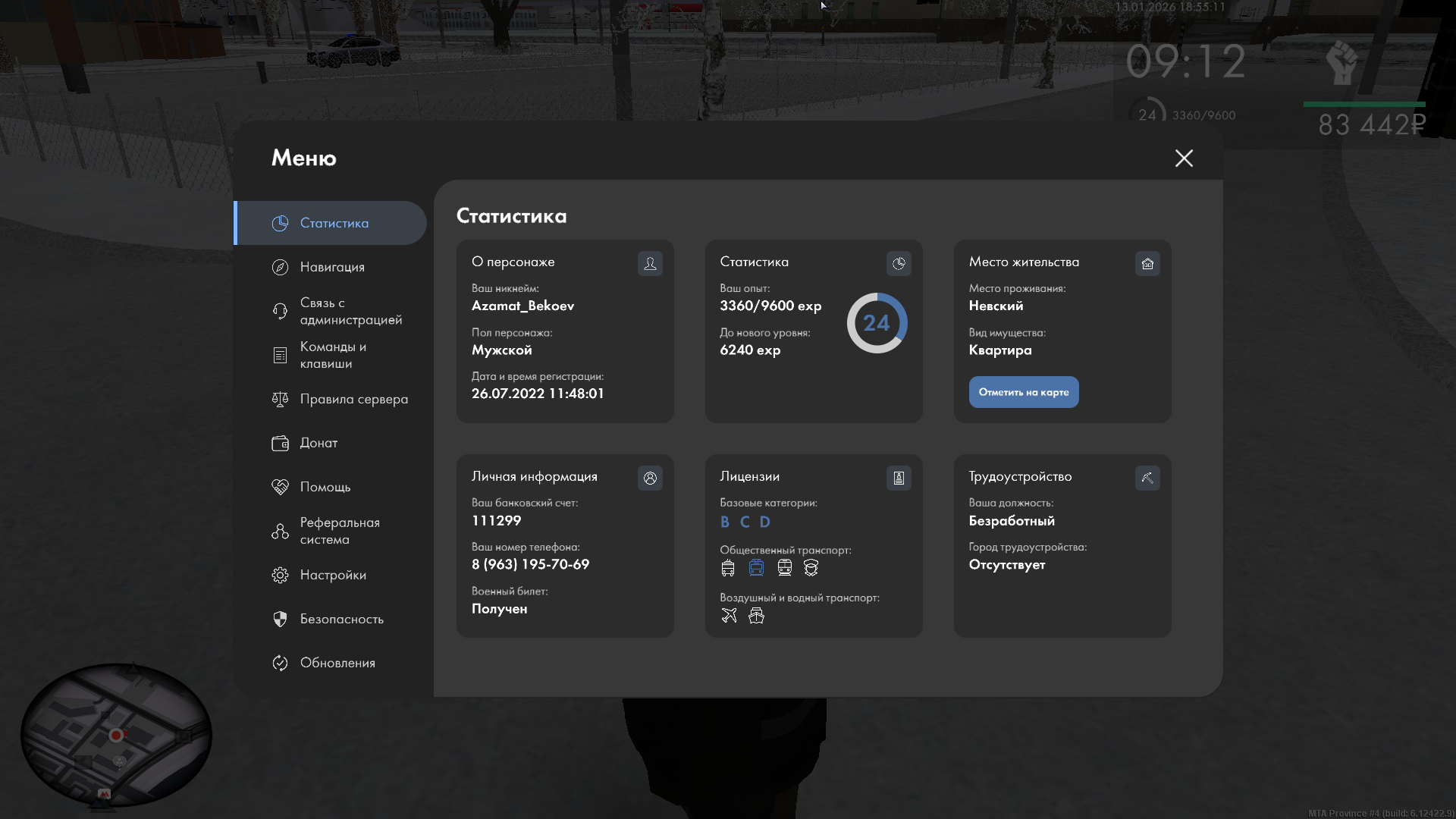Click the level 24 circular progress ring
This screenshot has height=819, width=1456.
point(877,323)
